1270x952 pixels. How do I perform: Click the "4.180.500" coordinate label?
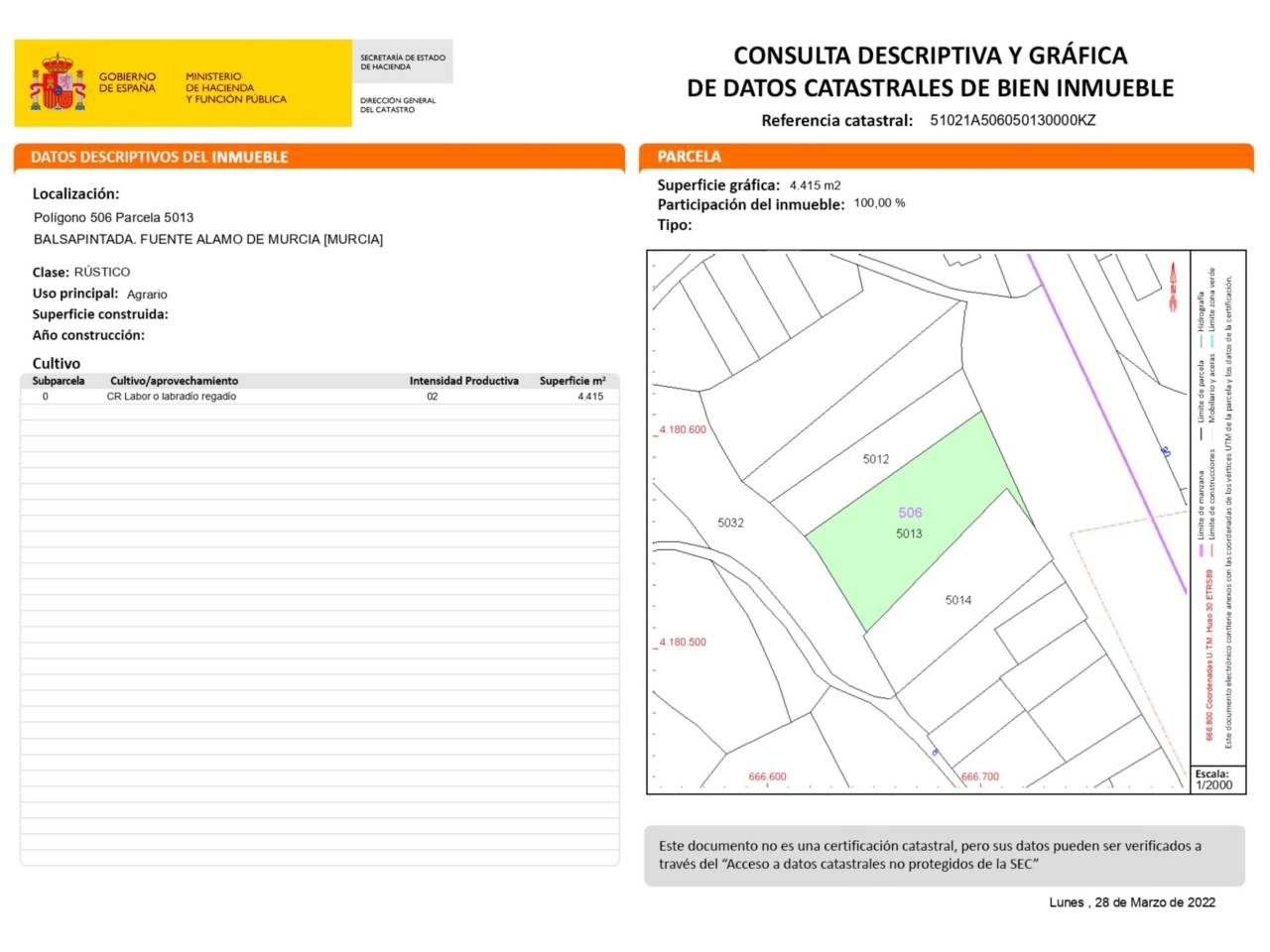[x=683, y=643]
